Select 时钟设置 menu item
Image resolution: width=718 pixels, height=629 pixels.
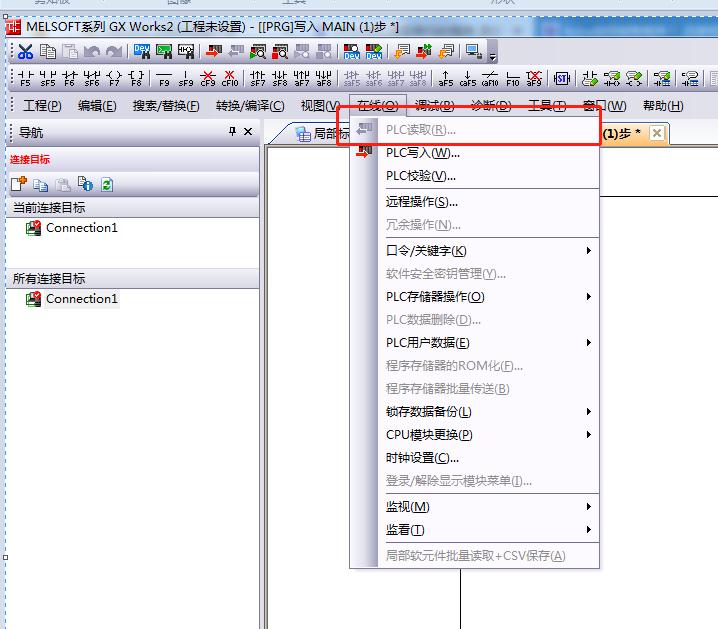point(423,458)
